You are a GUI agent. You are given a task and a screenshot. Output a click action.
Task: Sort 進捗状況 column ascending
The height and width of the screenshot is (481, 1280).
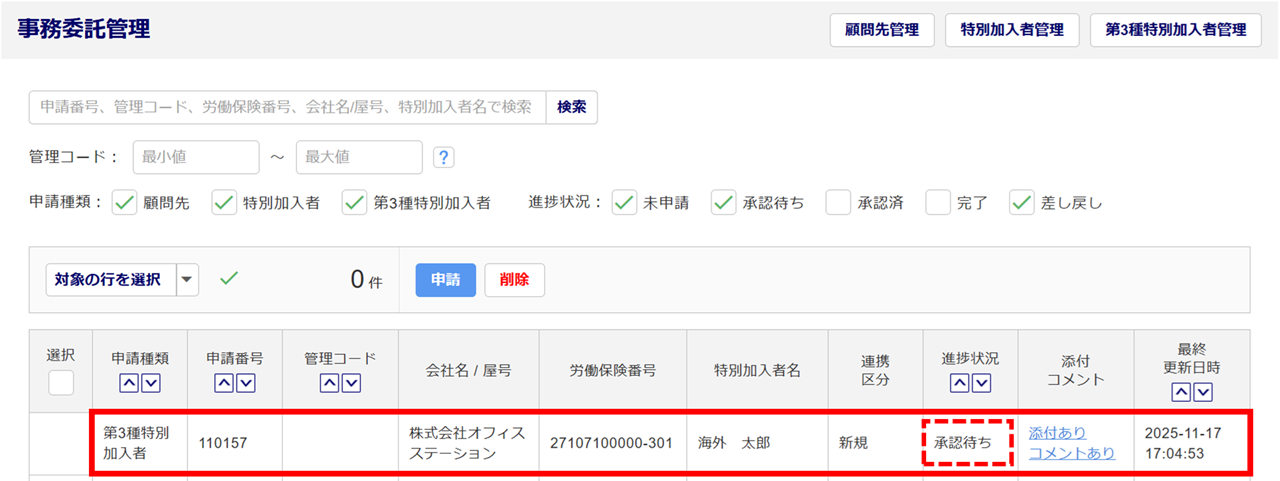[960, 382]
